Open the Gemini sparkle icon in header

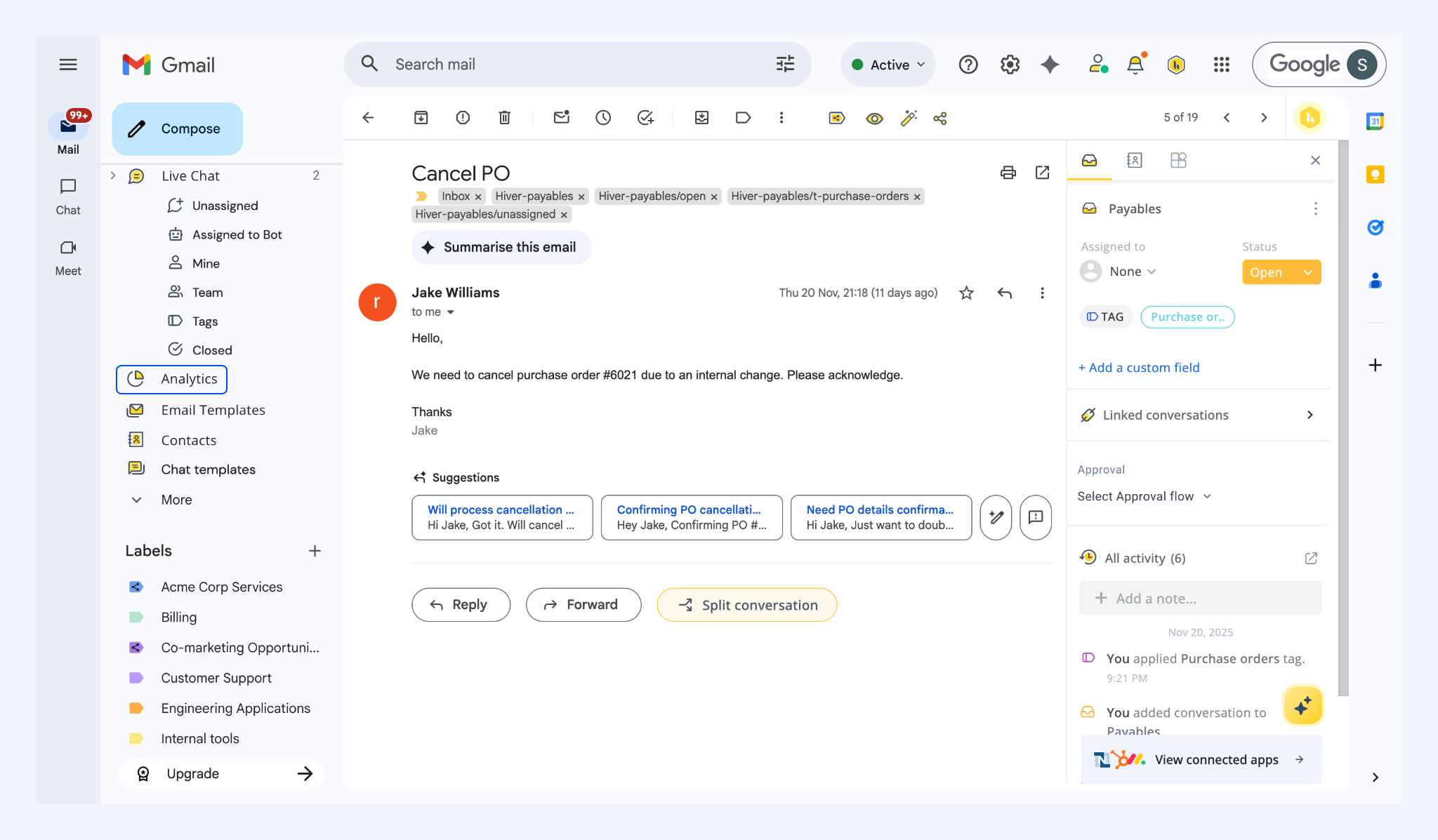[x=1050, y=65]
